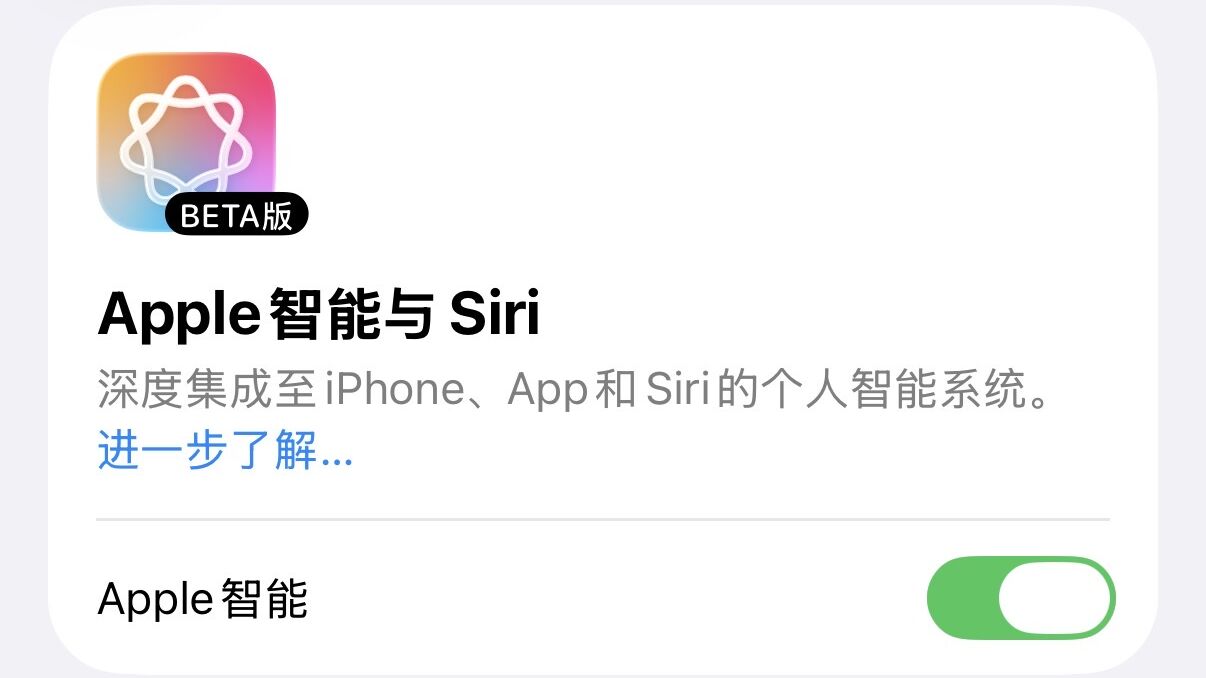This screenshot has height=678, width=1206.
Task: Open the 进一步了解... link
Action: 225,451
